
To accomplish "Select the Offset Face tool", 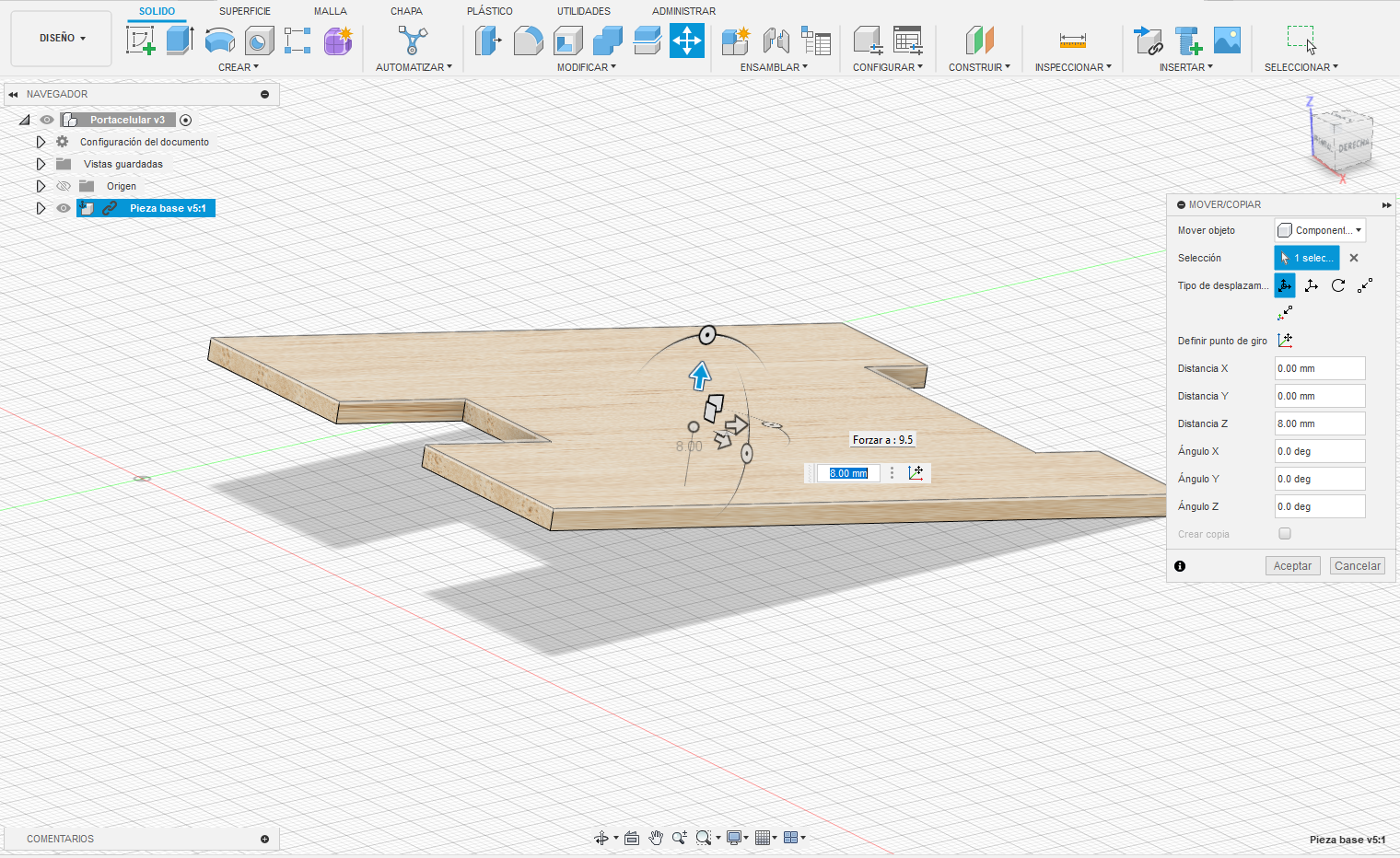I will [647, 41].
